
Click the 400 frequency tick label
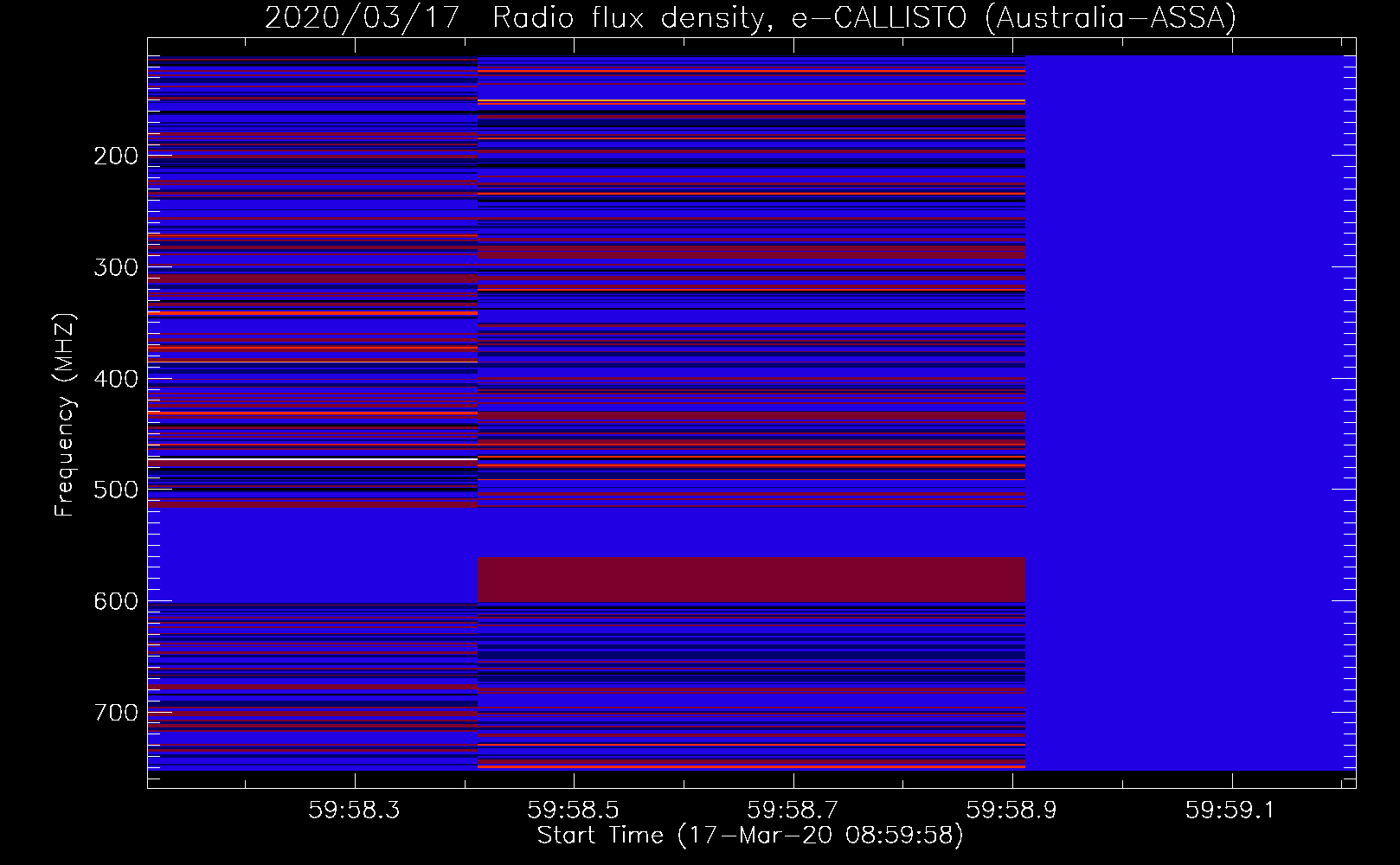click(116, 379)
